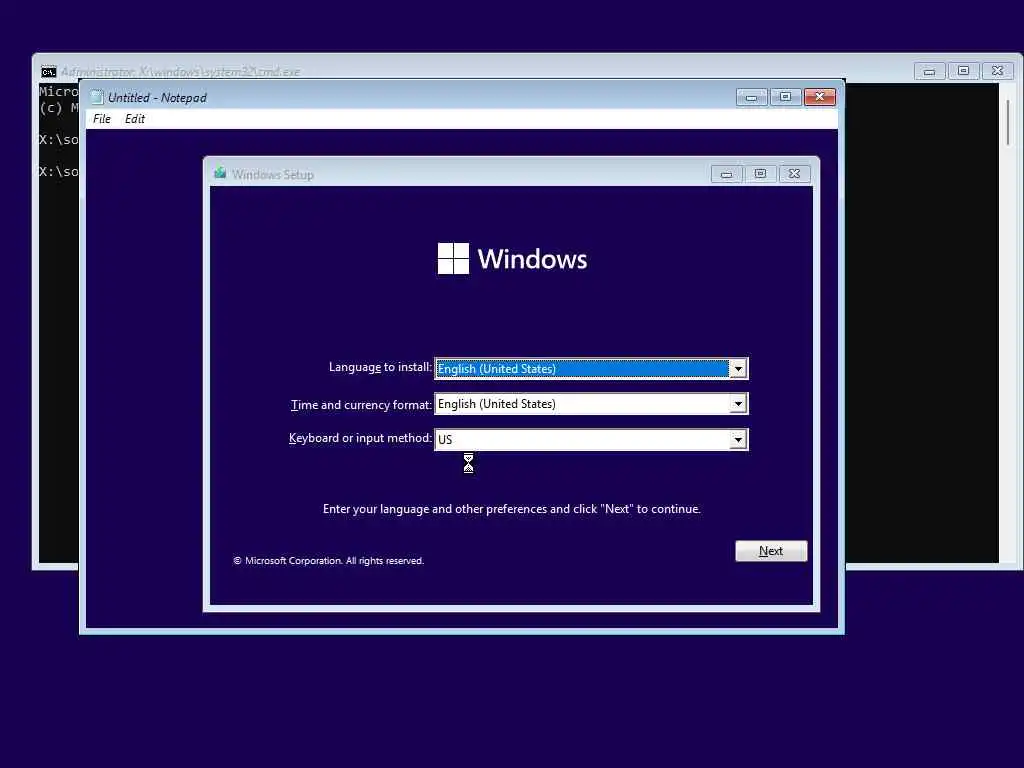Click the Windows Setup title bar icon
The image size is (1024, 768).
[x=220, y=174]
